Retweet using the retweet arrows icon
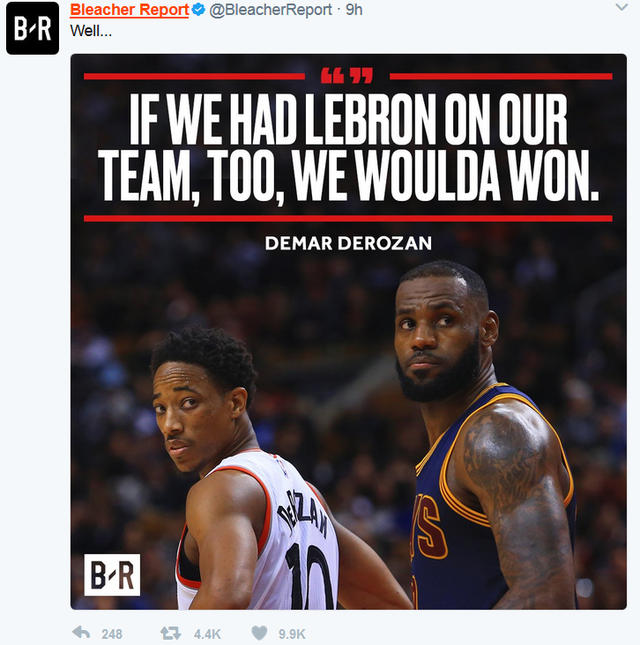Viewport: 640px width, 645px height. pyautogui.click(x=171, y=633)
